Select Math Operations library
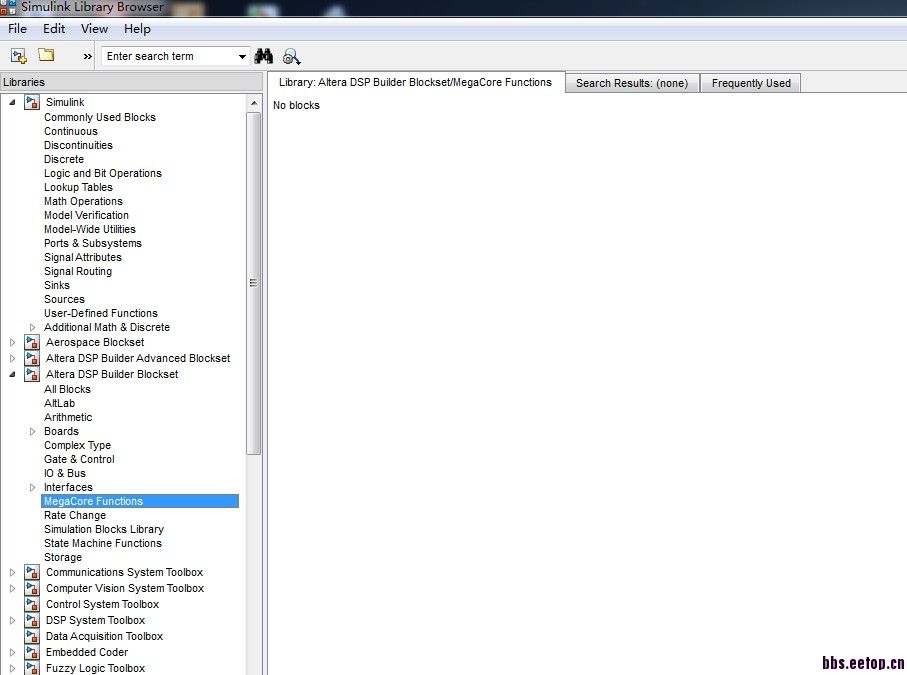 83,201
